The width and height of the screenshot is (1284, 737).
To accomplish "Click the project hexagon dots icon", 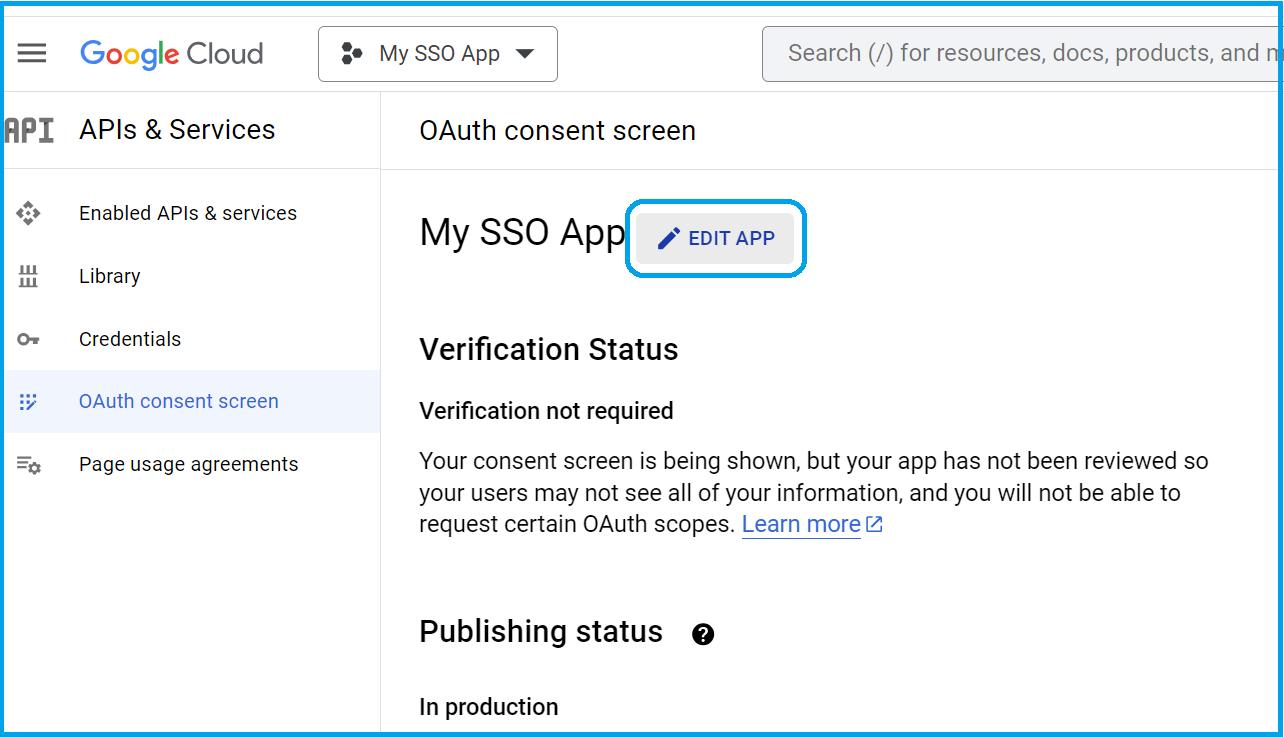I will click(x=351, y=54).
